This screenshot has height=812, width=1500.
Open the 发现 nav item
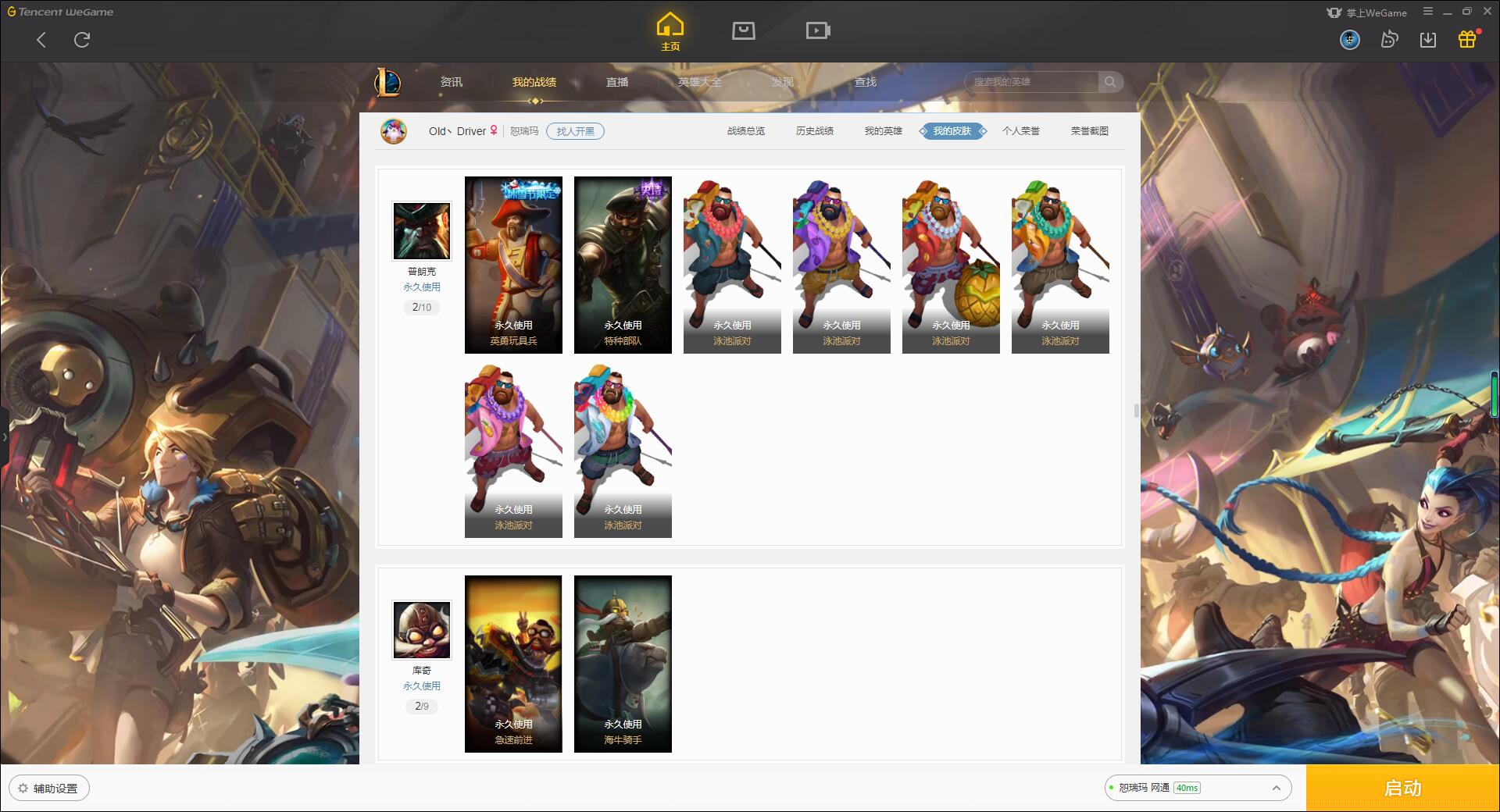click(x=783, y=82)
